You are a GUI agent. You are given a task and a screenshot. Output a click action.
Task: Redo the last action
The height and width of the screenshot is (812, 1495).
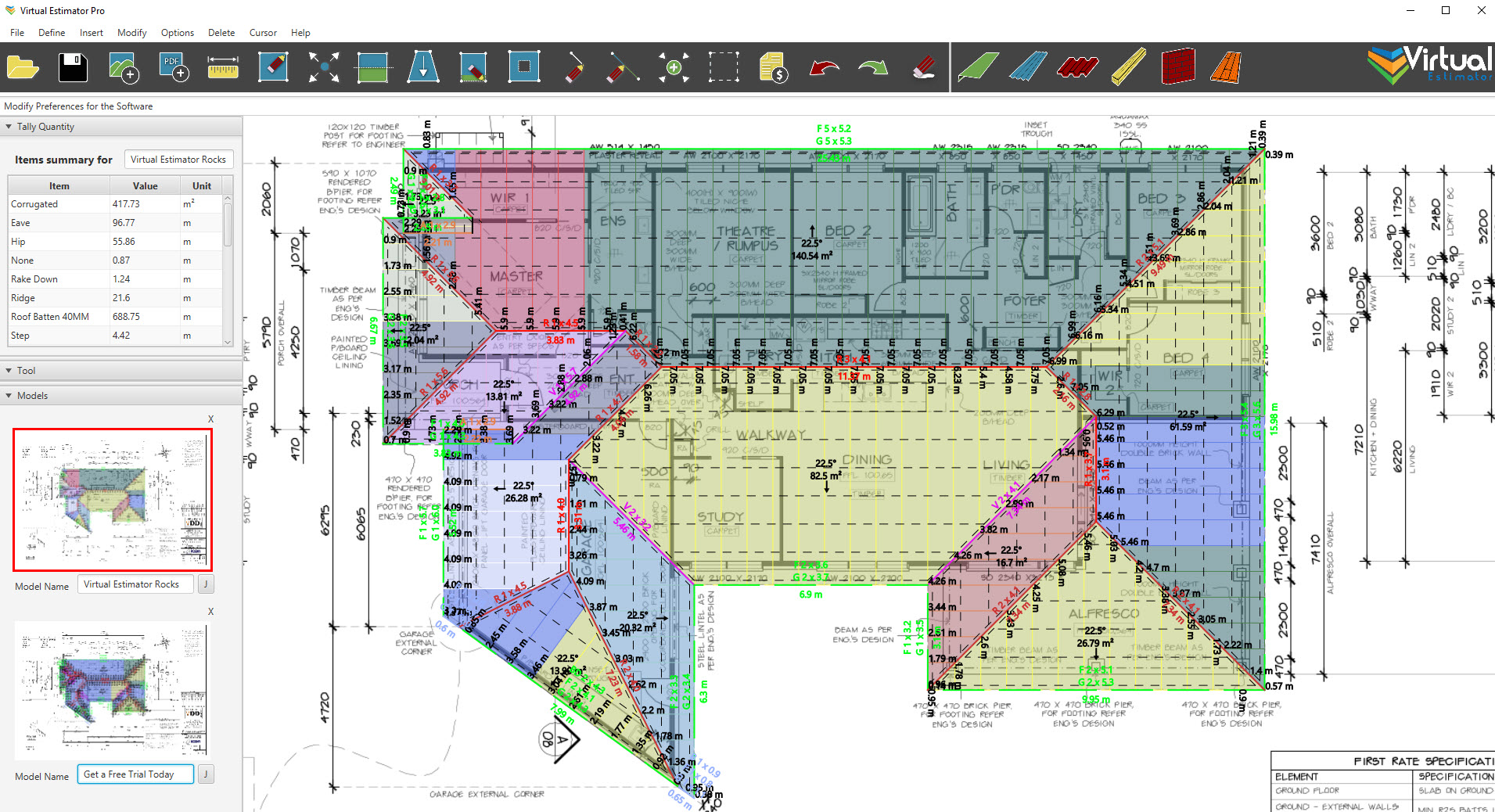coord(871,67)
